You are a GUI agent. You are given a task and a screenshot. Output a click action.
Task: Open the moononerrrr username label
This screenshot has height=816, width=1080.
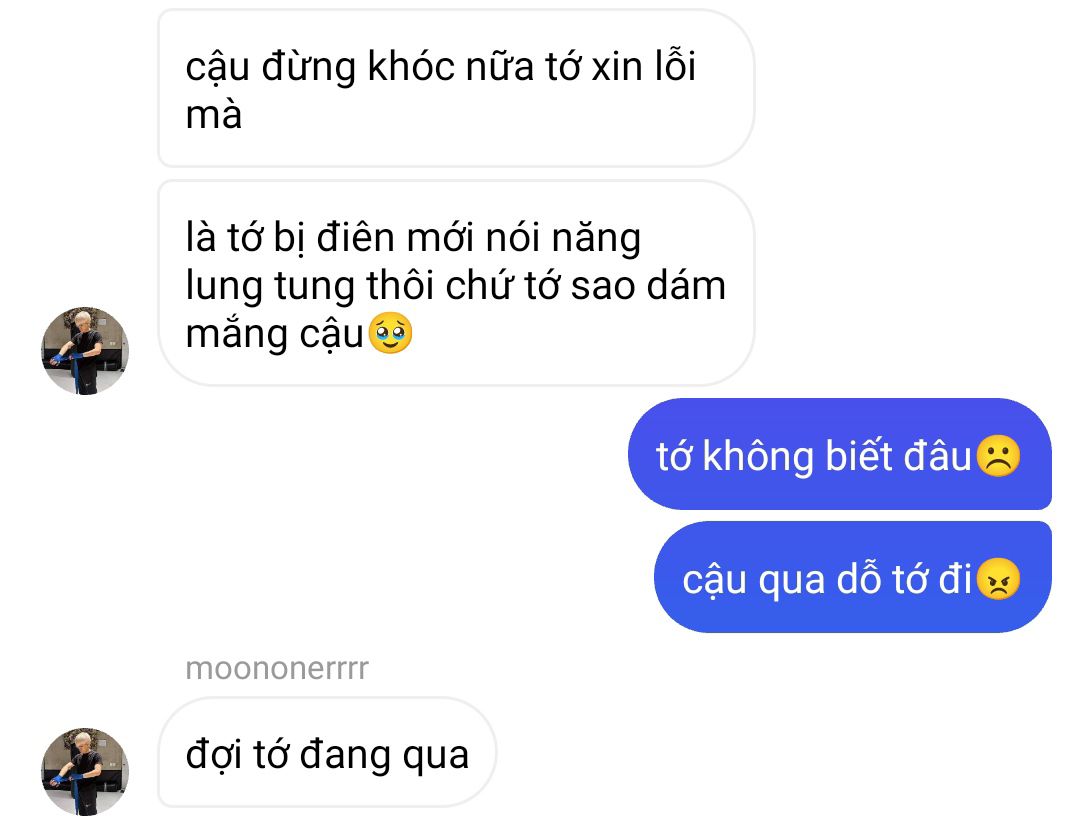click(x=277, y=669)
